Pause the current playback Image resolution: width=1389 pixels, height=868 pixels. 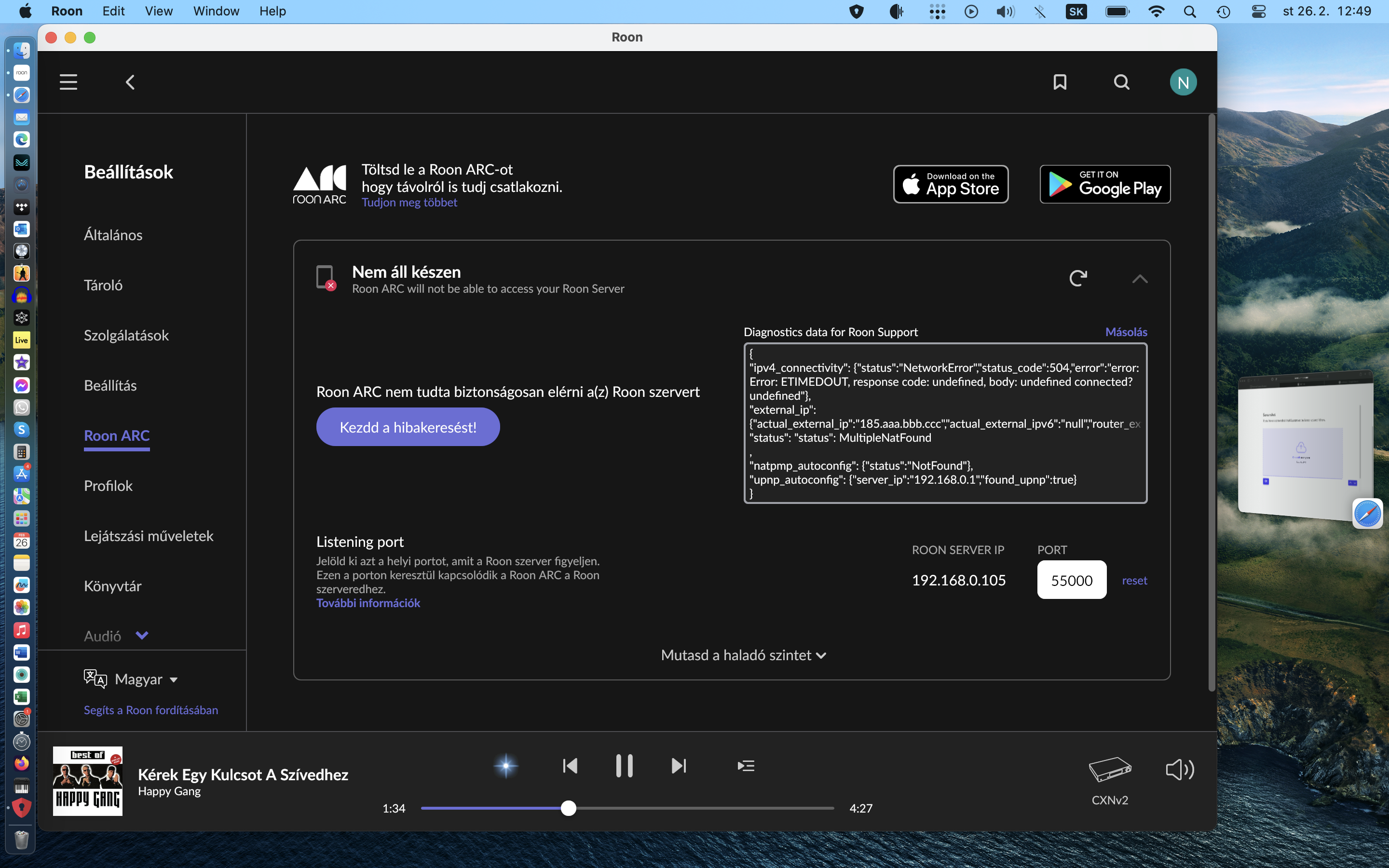(624, 766)
